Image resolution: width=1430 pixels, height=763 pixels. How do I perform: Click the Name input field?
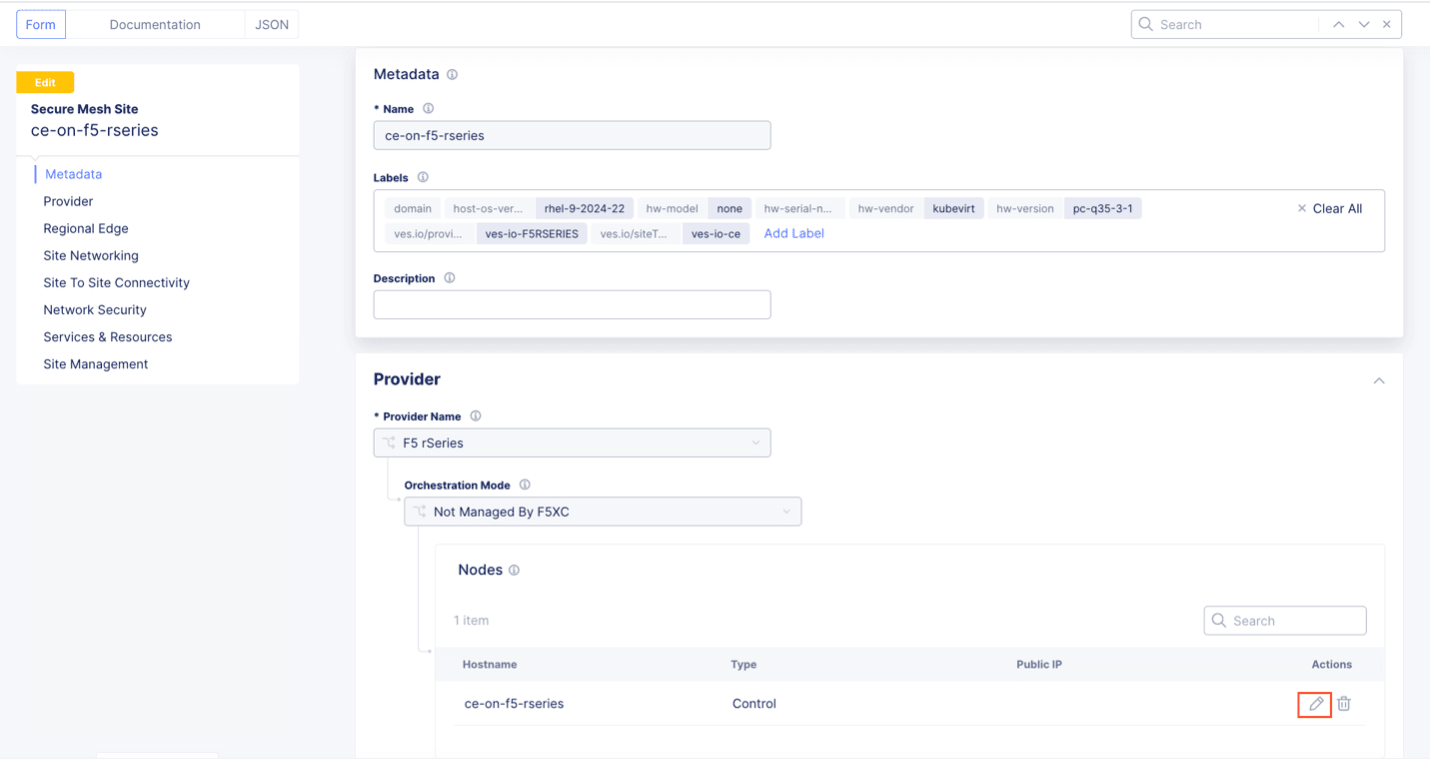tap(572, 136)
